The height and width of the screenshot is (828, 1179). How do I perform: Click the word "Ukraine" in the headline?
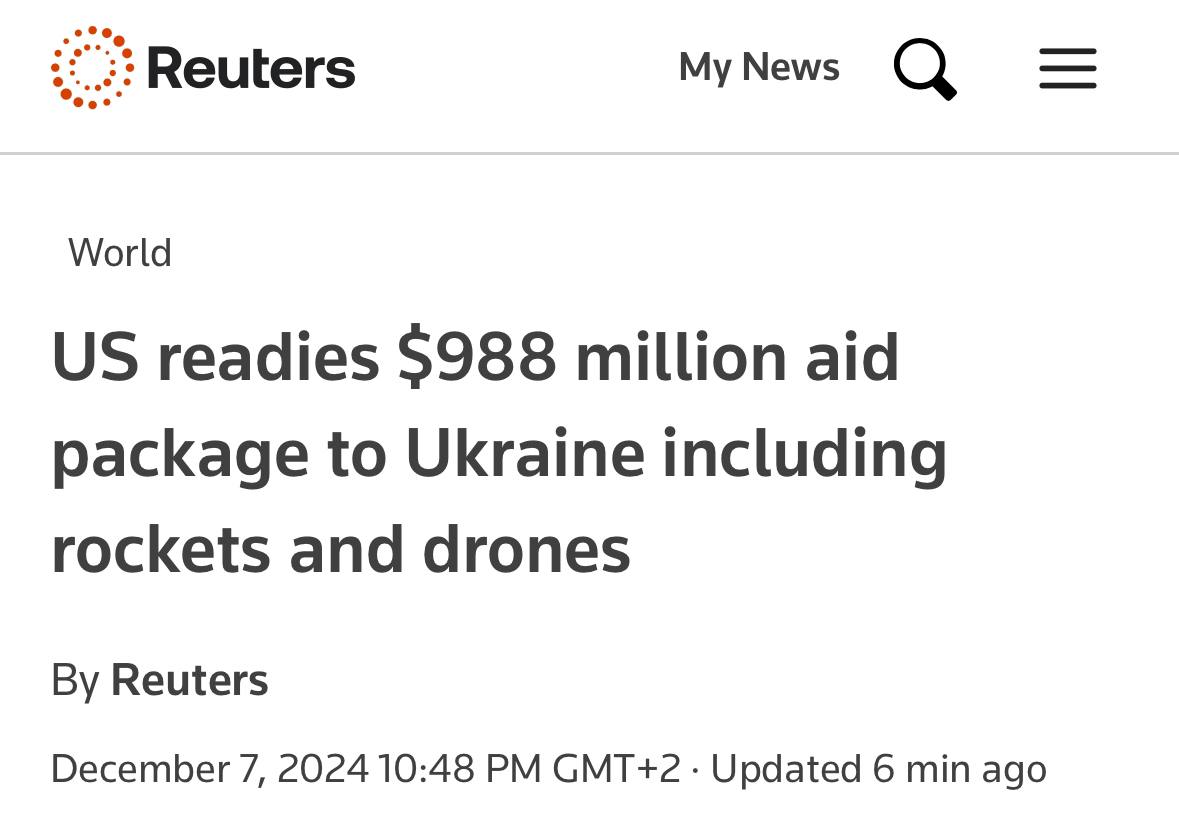point(525,453)
